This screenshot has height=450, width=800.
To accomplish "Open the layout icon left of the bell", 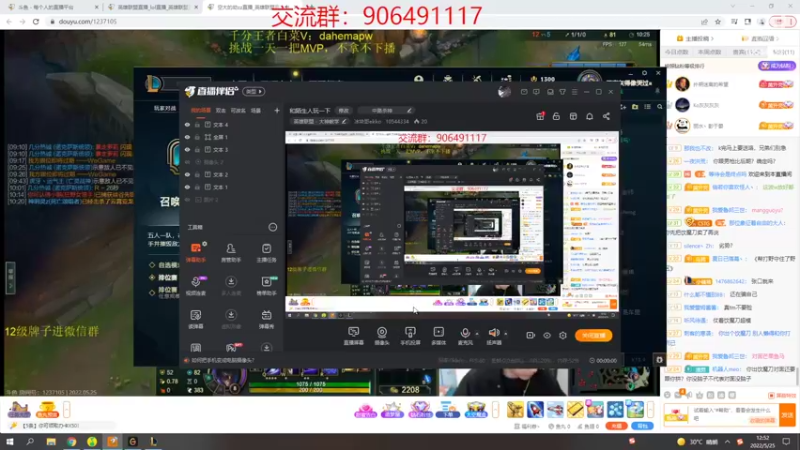I will click(573, 116).
